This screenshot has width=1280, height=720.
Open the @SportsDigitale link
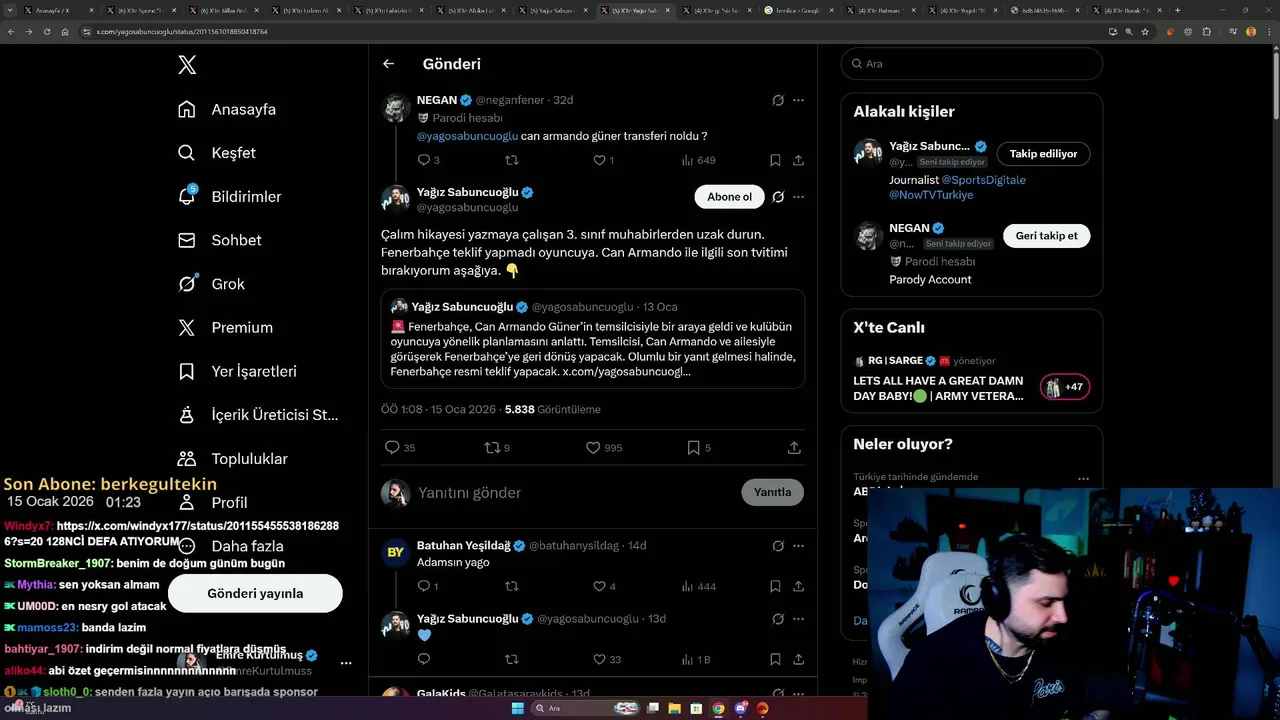point(983,180)
